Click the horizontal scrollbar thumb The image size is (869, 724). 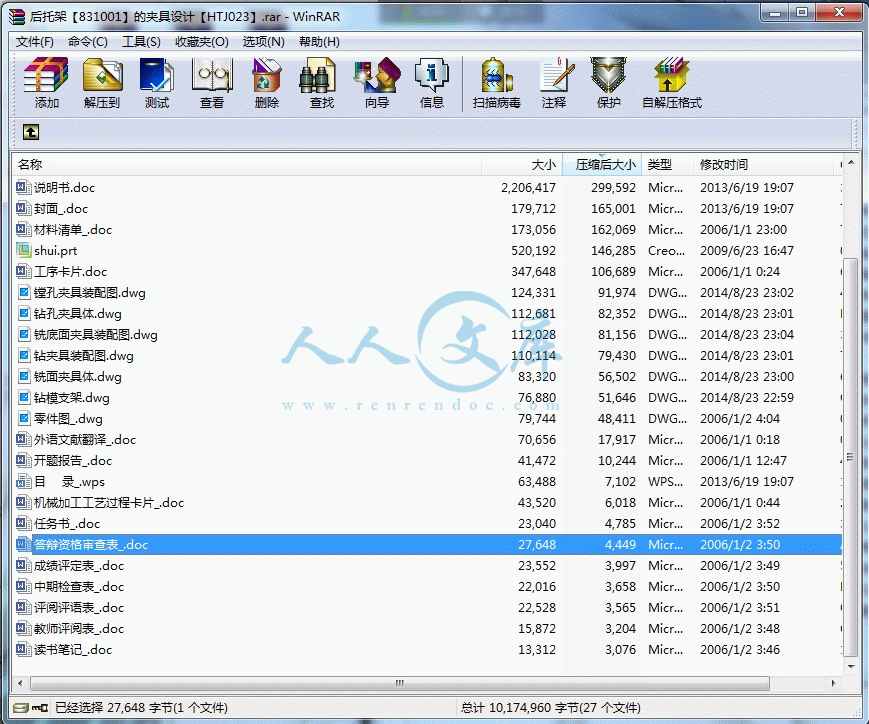[400, 684]
